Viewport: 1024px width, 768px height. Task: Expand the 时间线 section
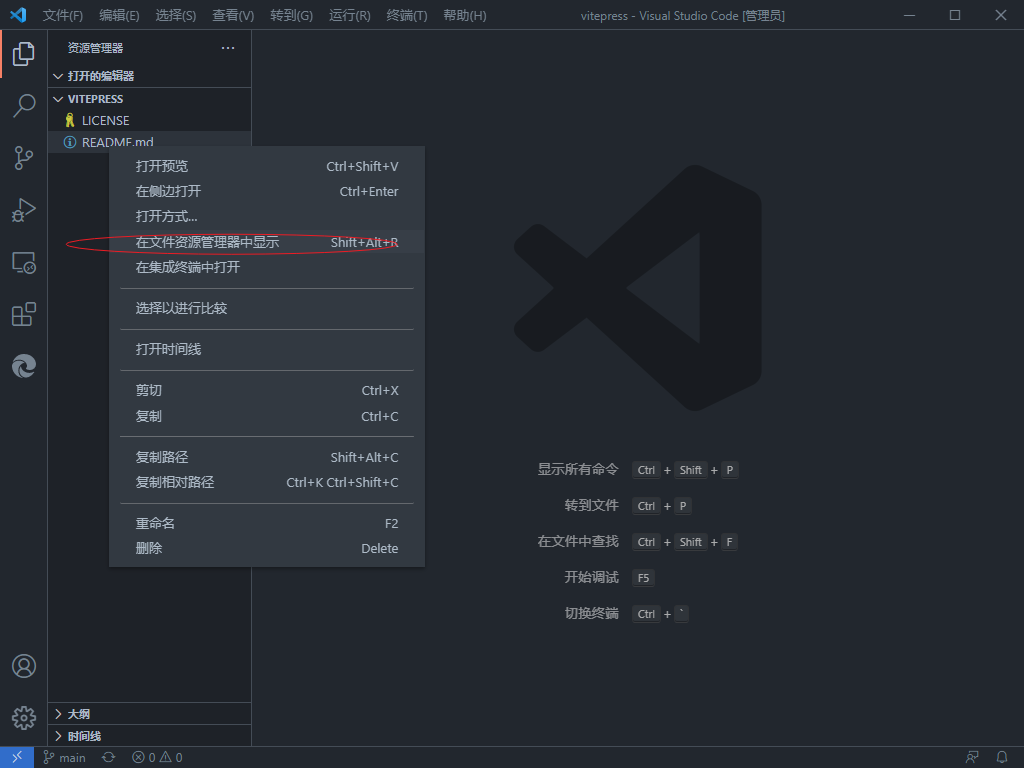coord(150,736)
